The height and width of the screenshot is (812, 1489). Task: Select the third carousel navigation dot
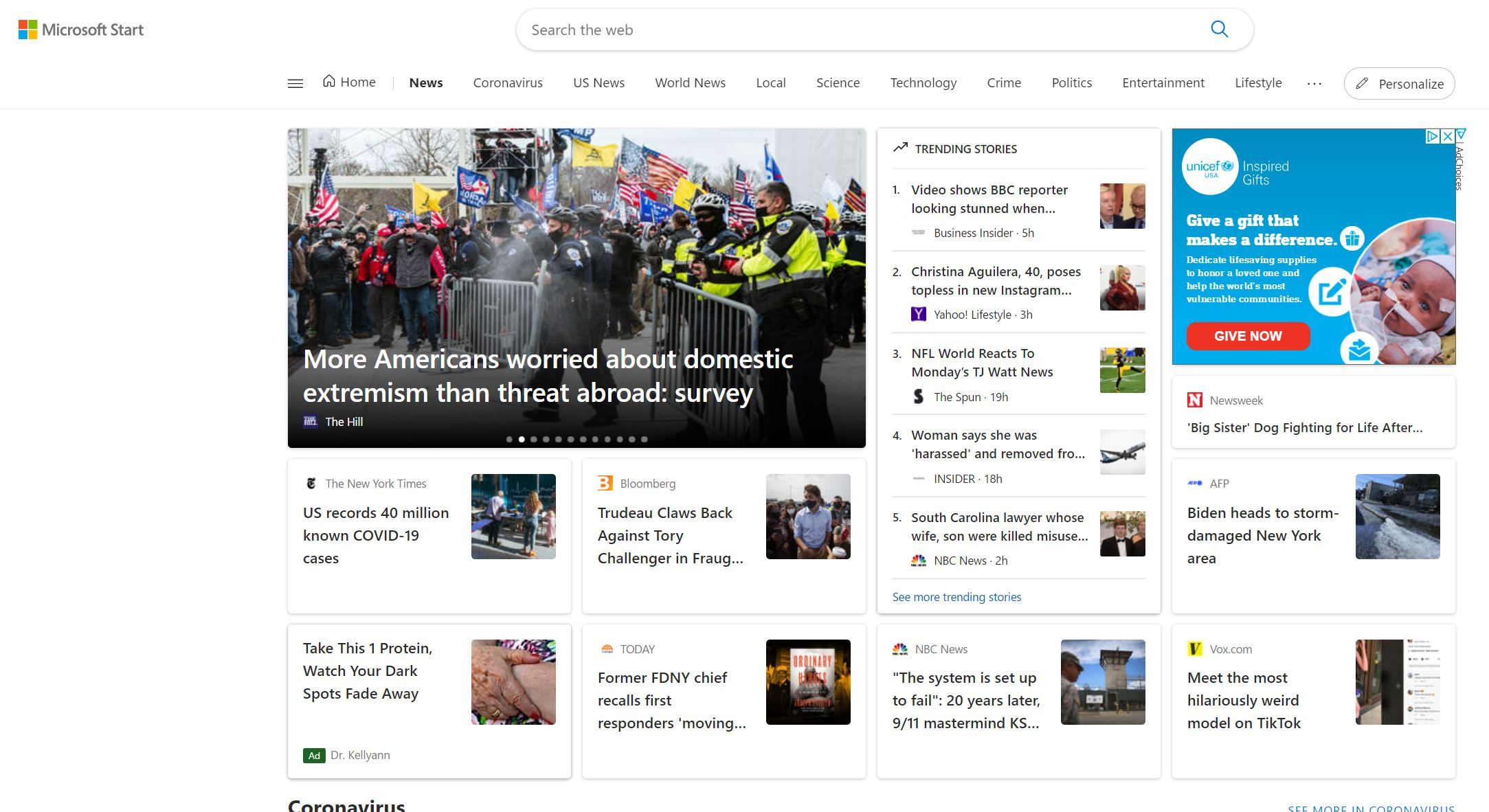(533, 438)
